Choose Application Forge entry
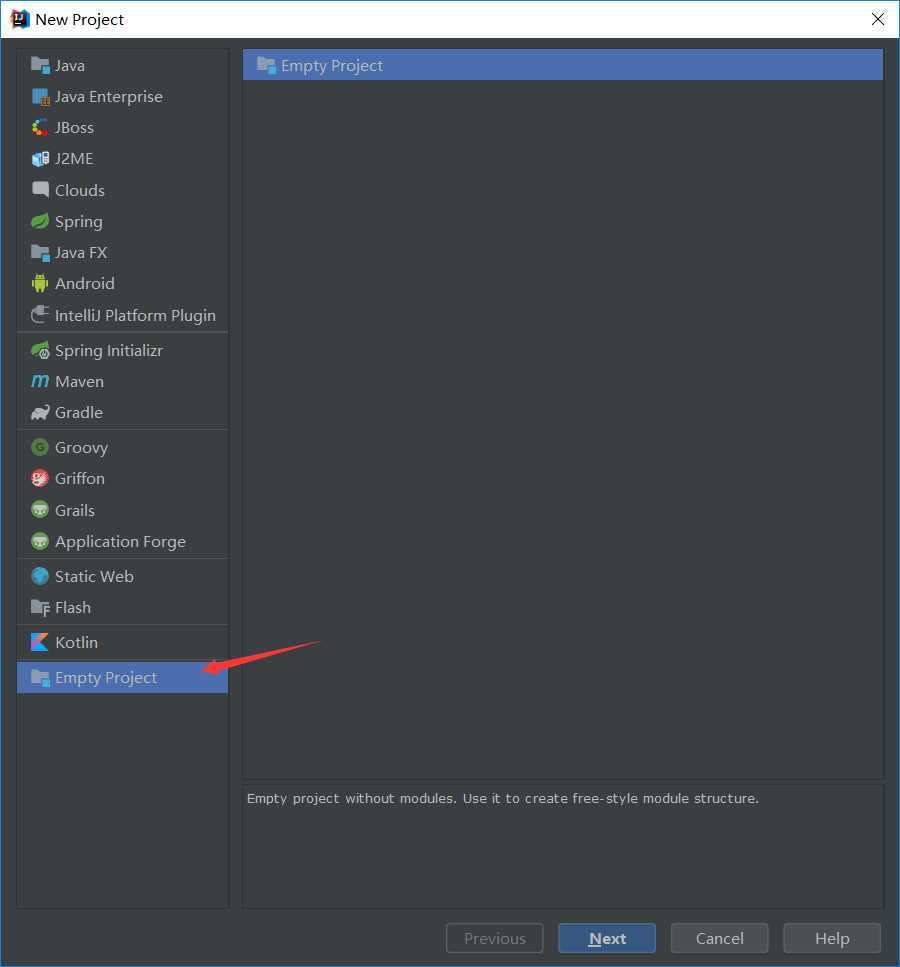This screenshot has width=900, height=967. (x=123, y=541)
